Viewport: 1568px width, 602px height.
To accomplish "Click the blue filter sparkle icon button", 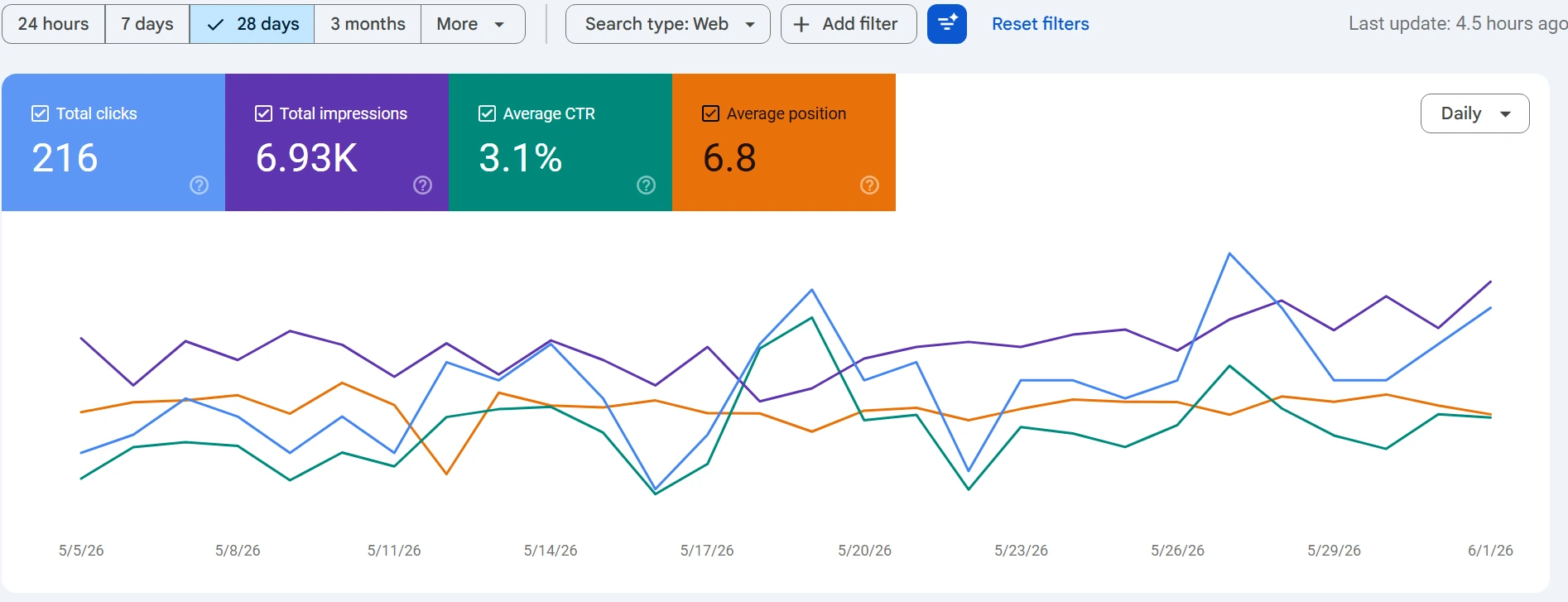I will tap(947, 24).
